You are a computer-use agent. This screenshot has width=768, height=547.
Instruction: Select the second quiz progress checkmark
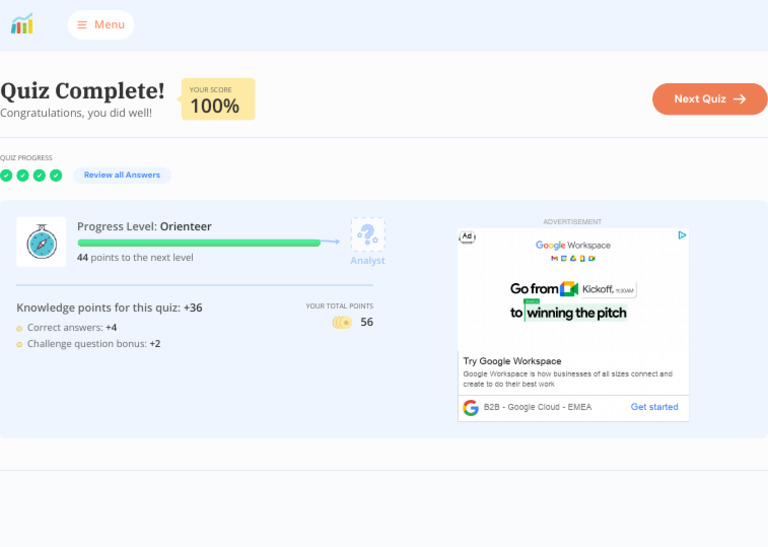tap(23, 175)
